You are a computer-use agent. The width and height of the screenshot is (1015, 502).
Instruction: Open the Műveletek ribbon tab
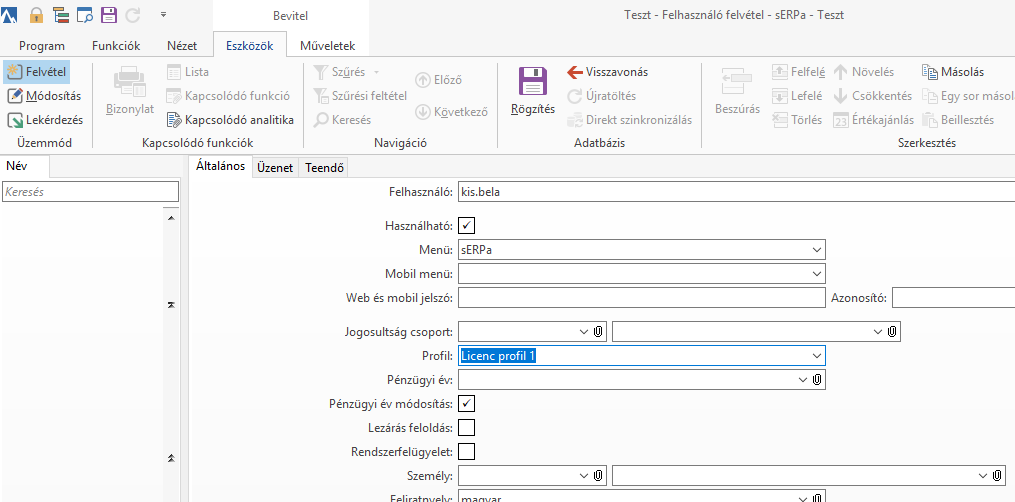click(x=327, y=46)
